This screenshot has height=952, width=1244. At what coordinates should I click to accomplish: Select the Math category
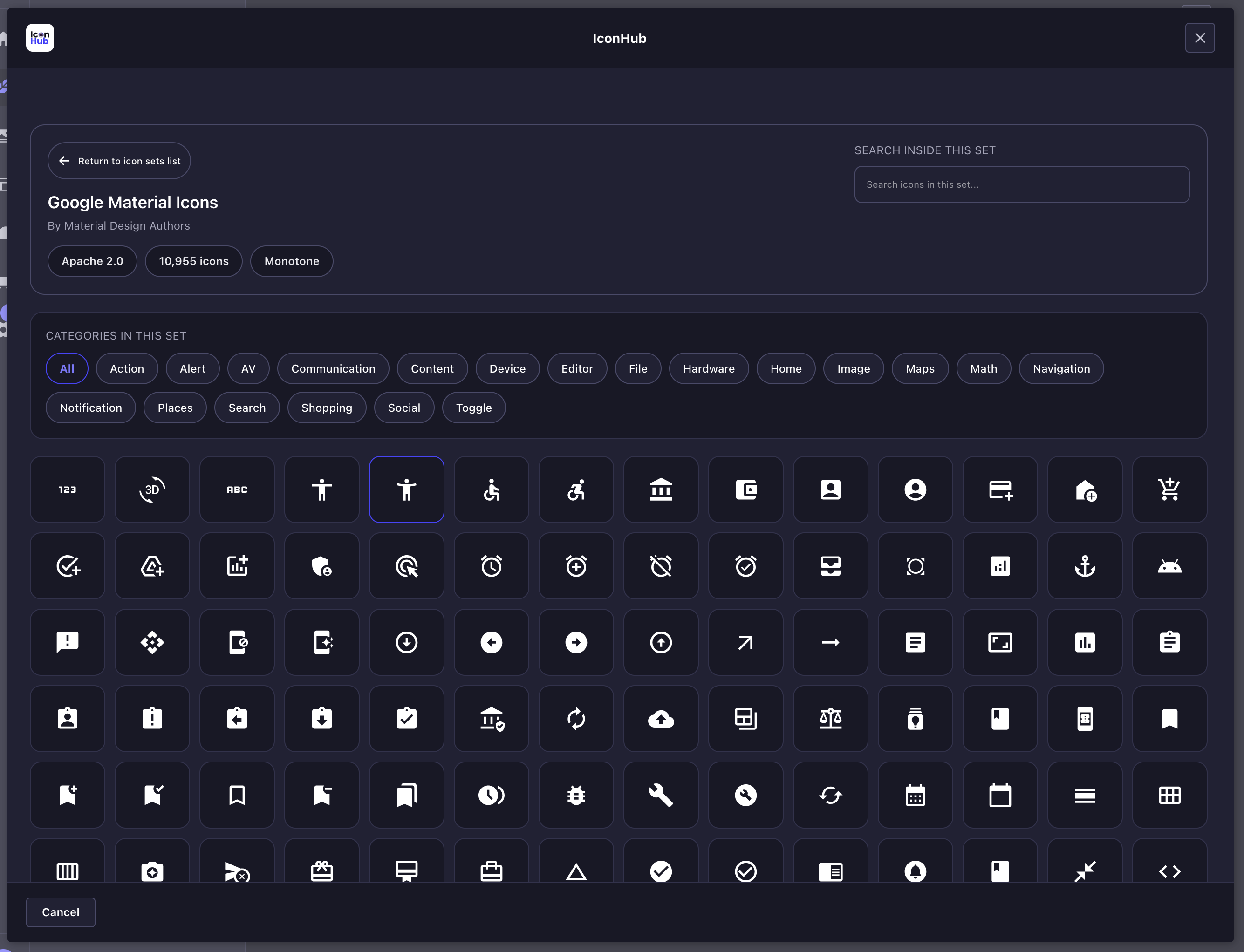[x=984, y=368]
